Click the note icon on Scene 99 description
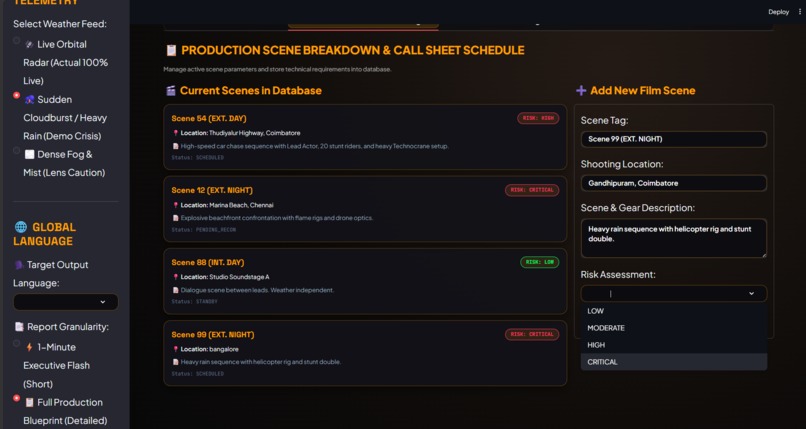Viewport: 806px width, 429px height. point(175,362)
